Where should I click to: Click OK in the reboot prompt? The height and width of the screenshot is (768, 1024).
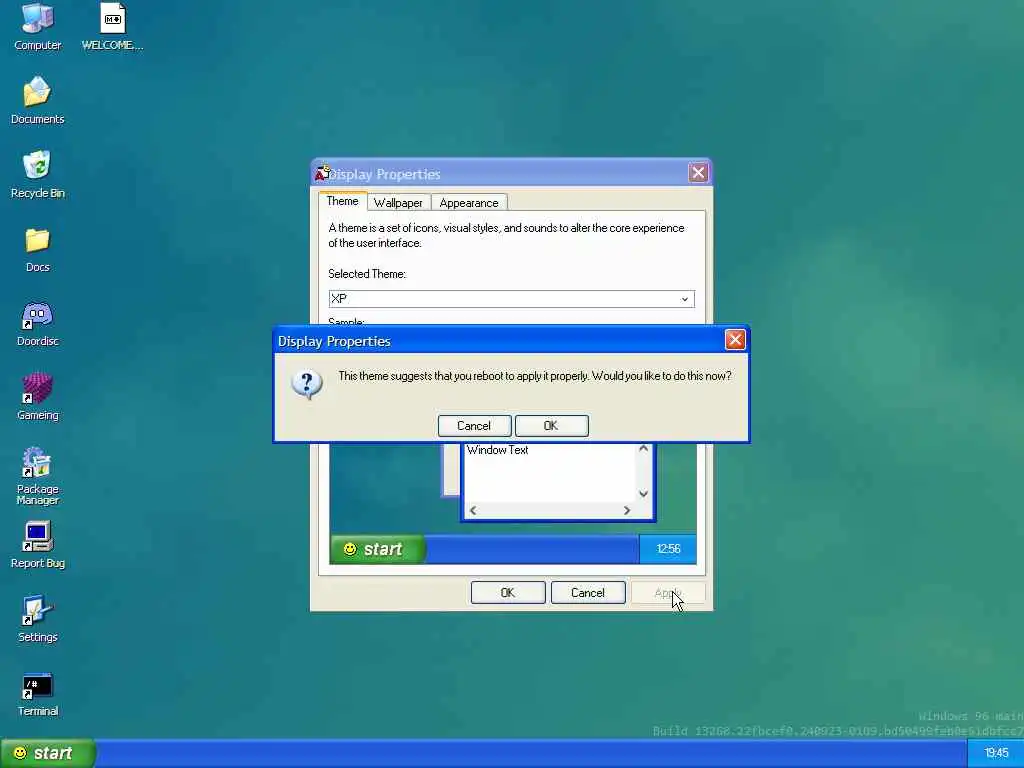pos(551,426)
